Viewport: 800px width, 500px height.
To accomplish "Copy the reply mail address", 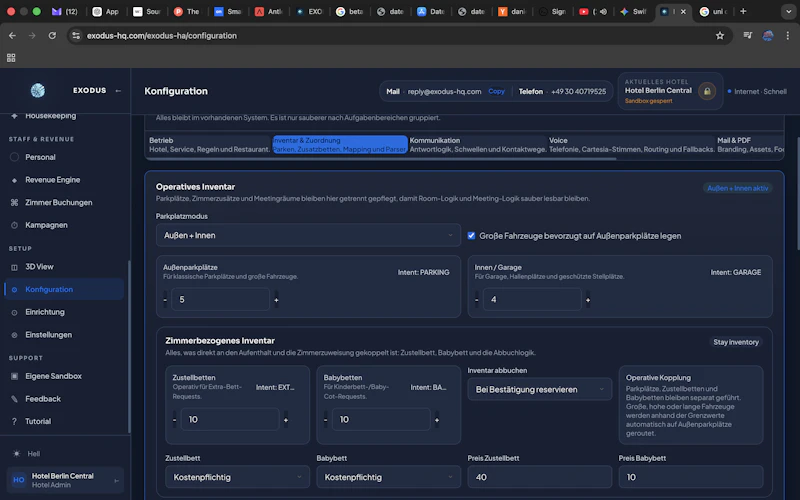I will [496, 91].
